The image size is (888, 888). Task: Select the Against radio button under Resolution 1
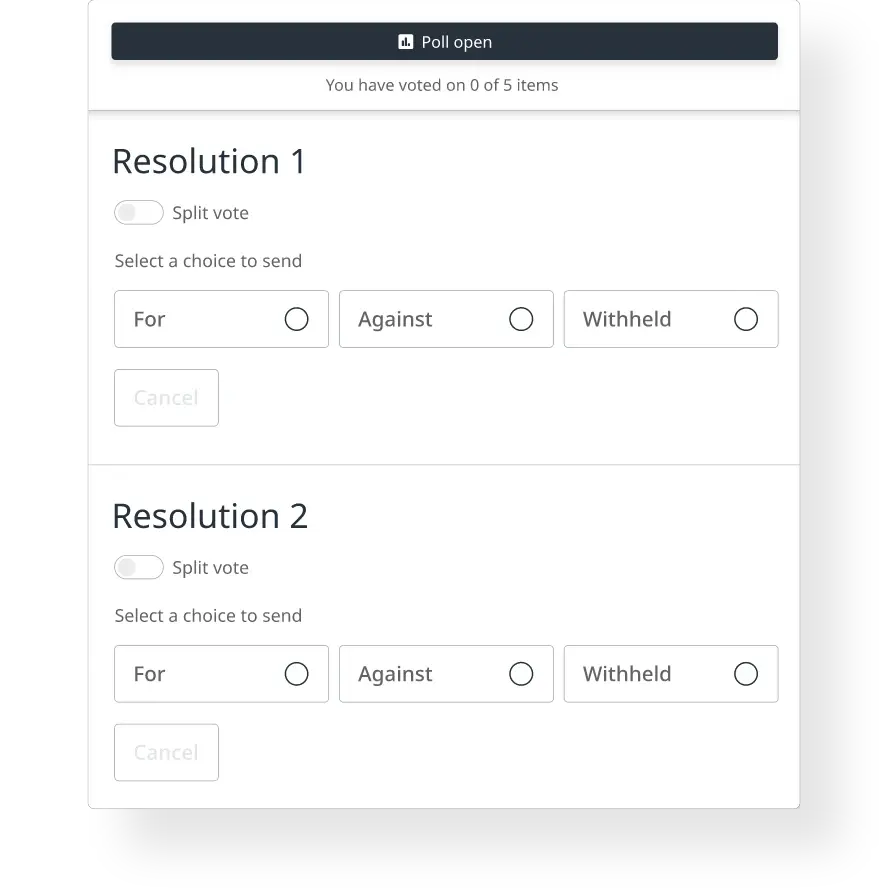point(521,319)
